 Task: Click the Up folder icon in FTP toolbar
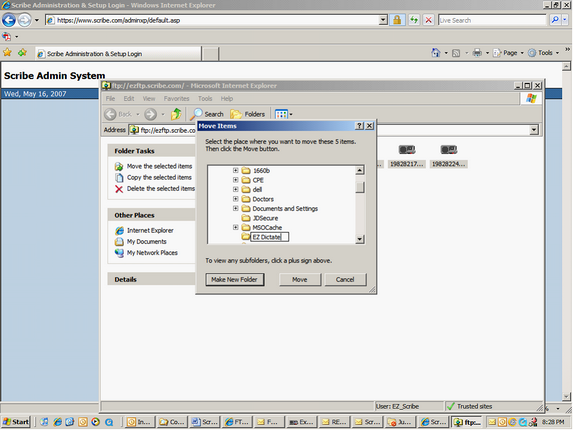pyautogui.click(x=176, y=114)
